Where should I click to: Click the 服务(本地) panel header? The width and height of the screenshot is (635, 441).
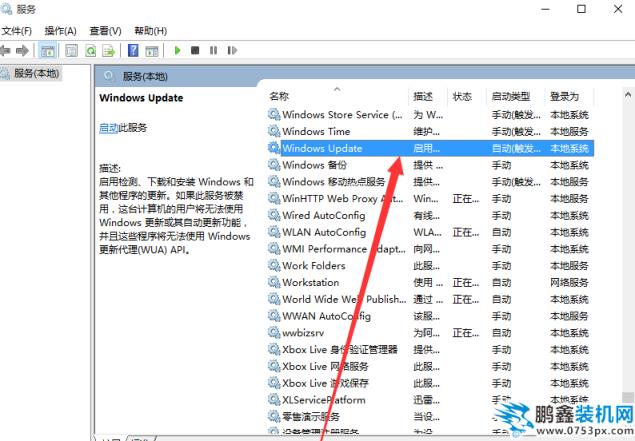(145, 77)
